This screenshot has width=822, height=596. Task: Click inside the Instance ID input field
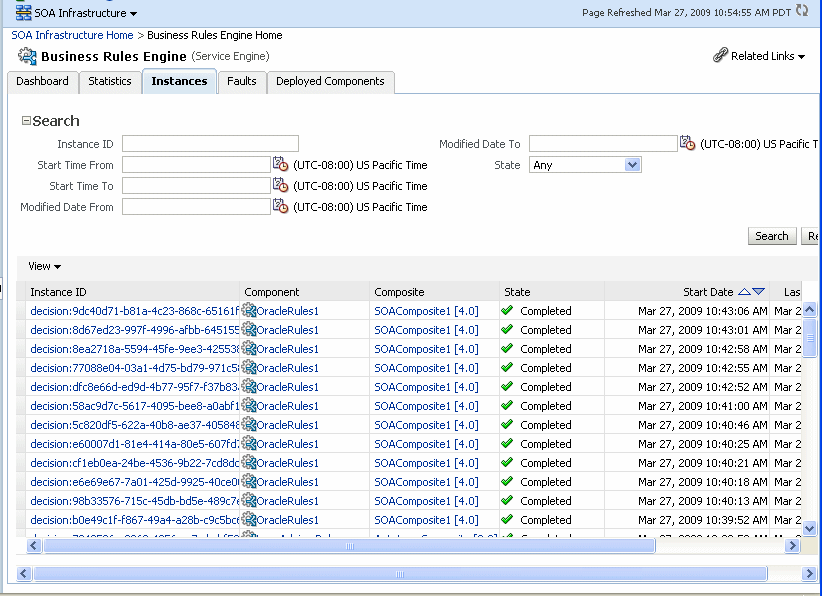click(x=209, y=143)
